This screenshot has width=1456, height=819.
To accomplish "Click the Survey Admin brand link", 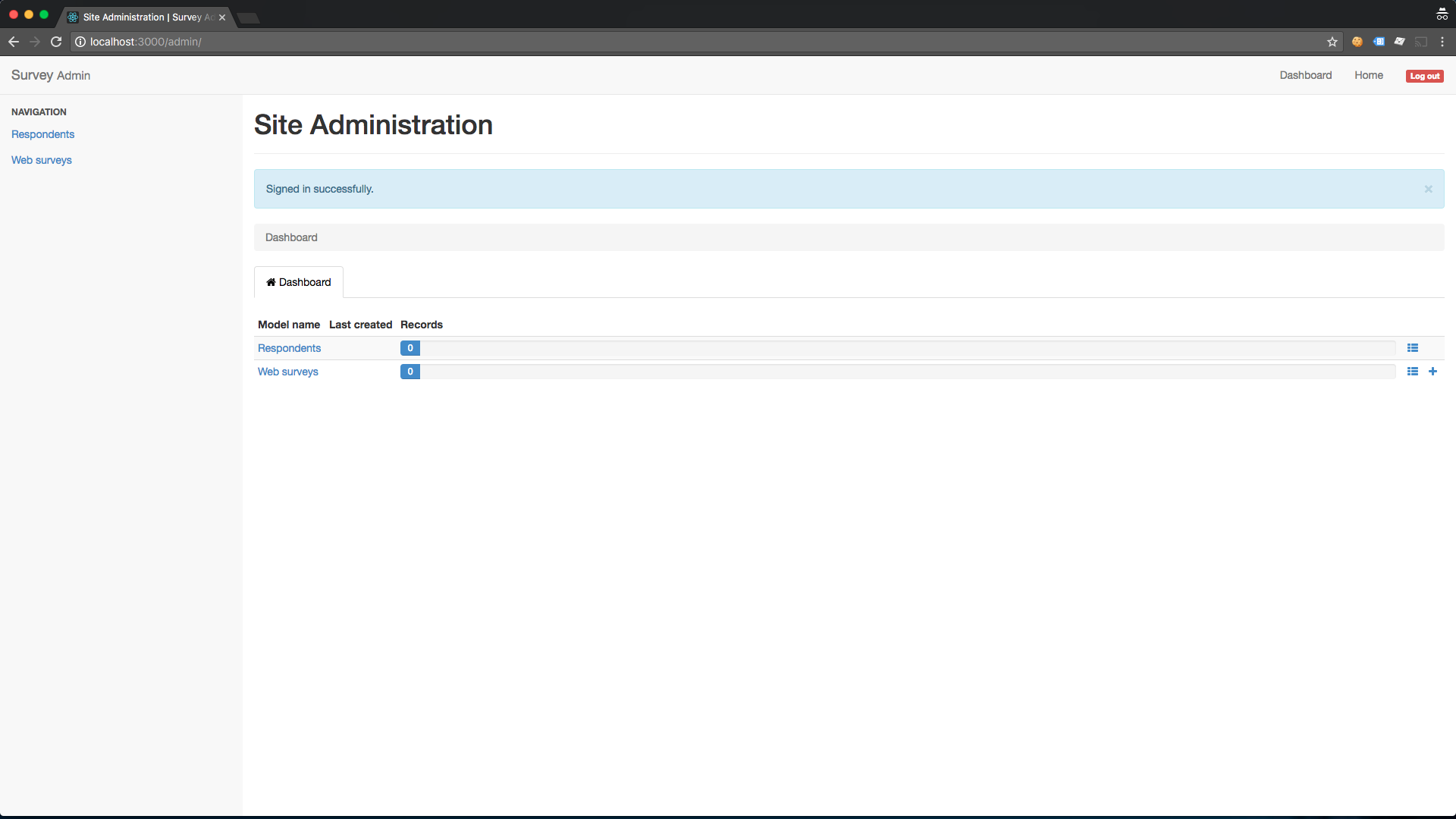I will coord(51,75).
